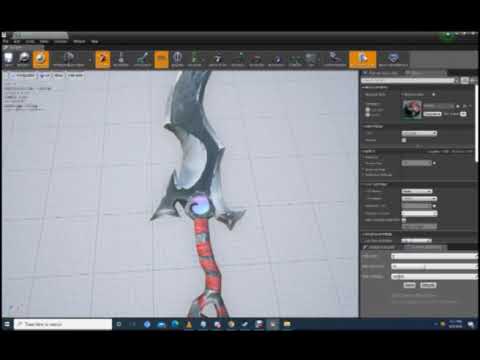Open the last dropdown at Details panel bottom

[x=416, y=240]
